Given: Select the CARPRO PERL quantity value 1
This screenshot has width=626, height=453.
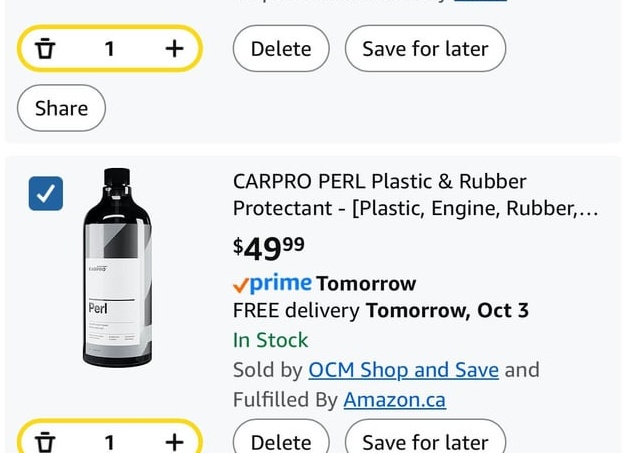Looking at the screenshot, I should [x=110, y=443].
